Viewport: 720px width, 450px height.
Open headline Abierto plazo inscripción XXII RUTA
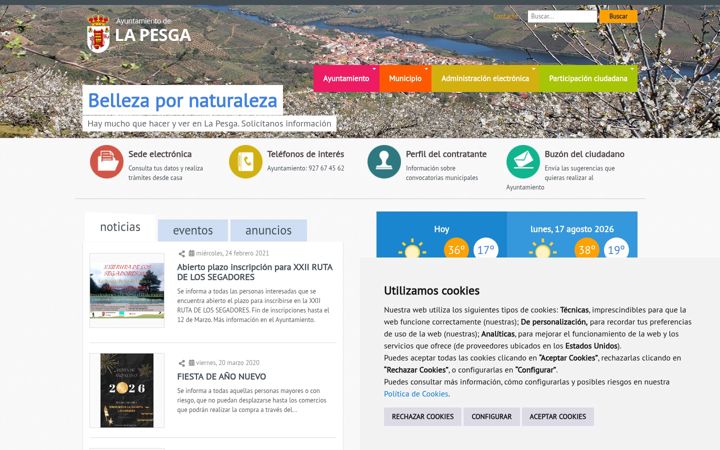click(255, 272)
